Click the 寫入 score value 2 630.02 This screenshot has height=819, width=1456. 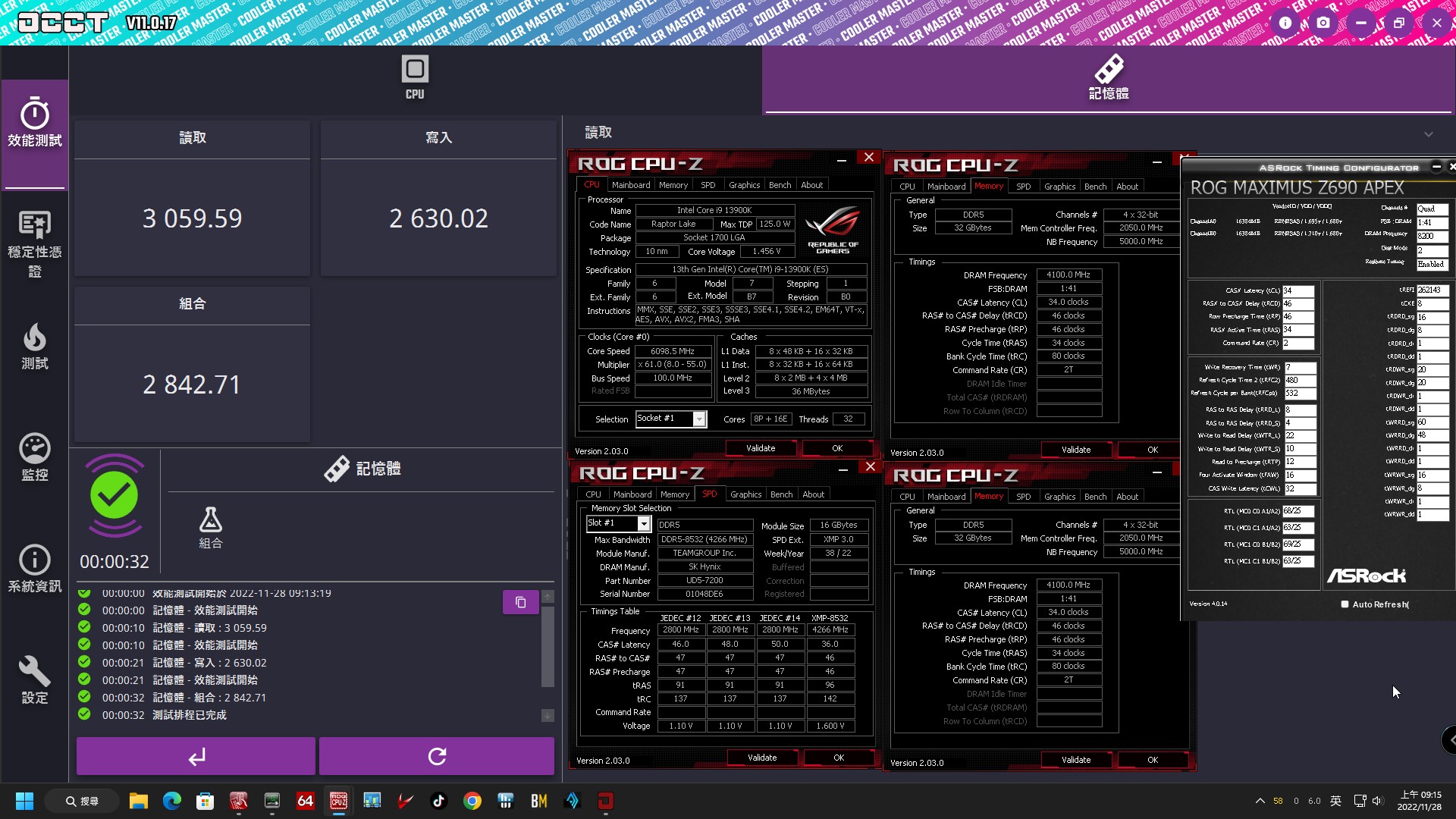coord(438,218)
